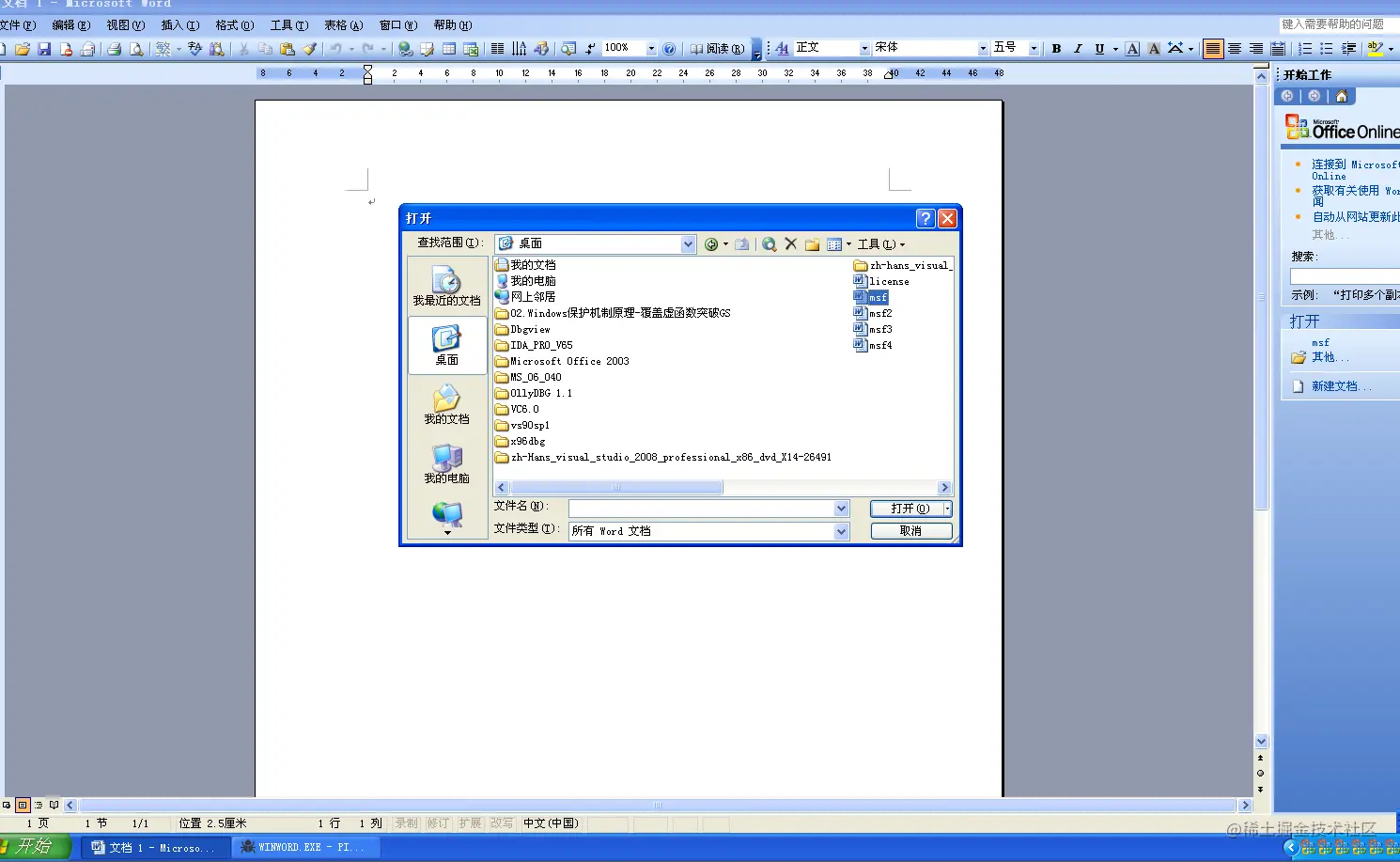Screen dimensions: 1400x862
Task: Click the 取消 cancel button
Action: coord(911,531)
